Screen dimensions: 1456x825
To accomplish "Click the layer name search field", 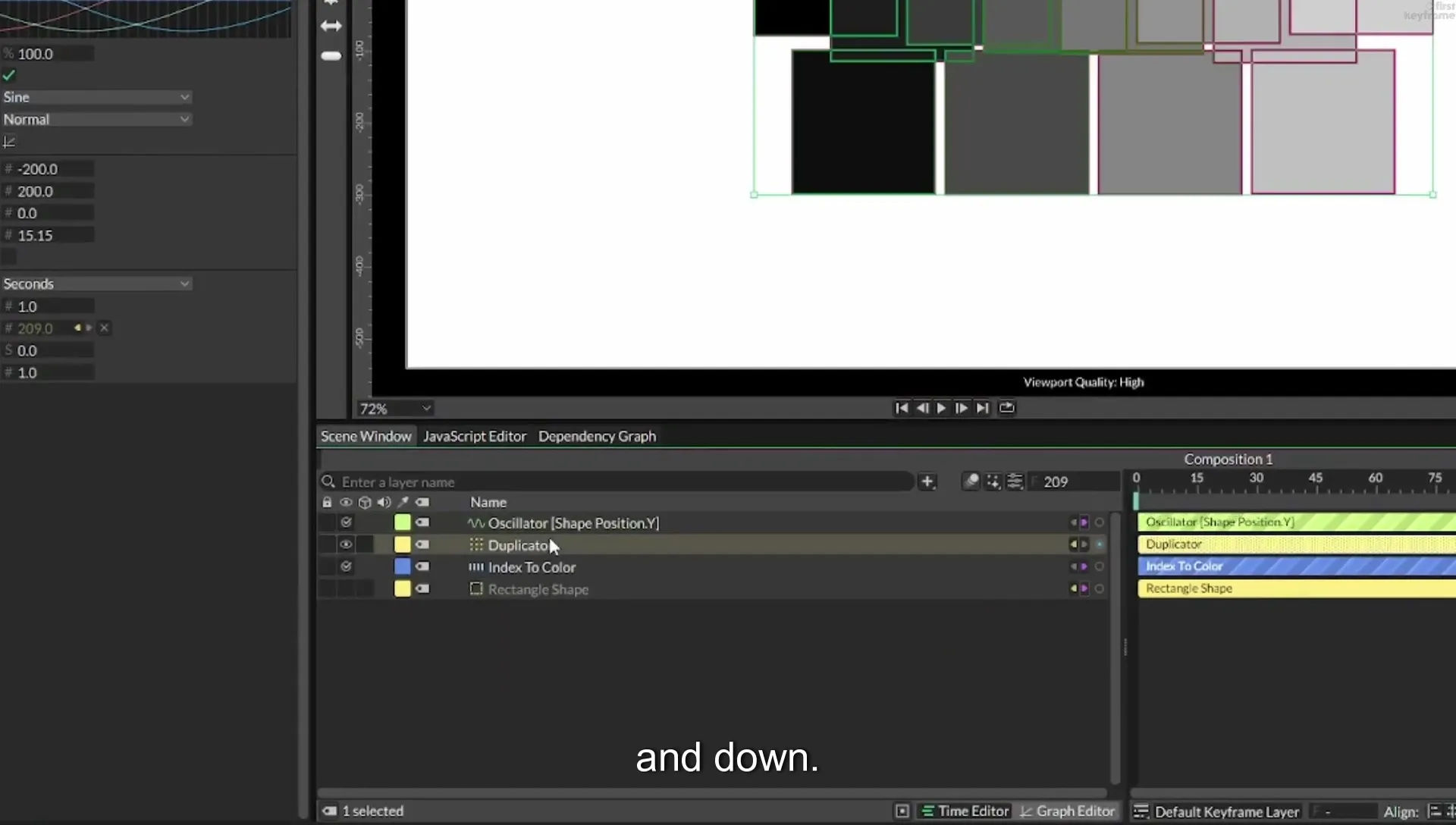I will (x=617, y=482).
